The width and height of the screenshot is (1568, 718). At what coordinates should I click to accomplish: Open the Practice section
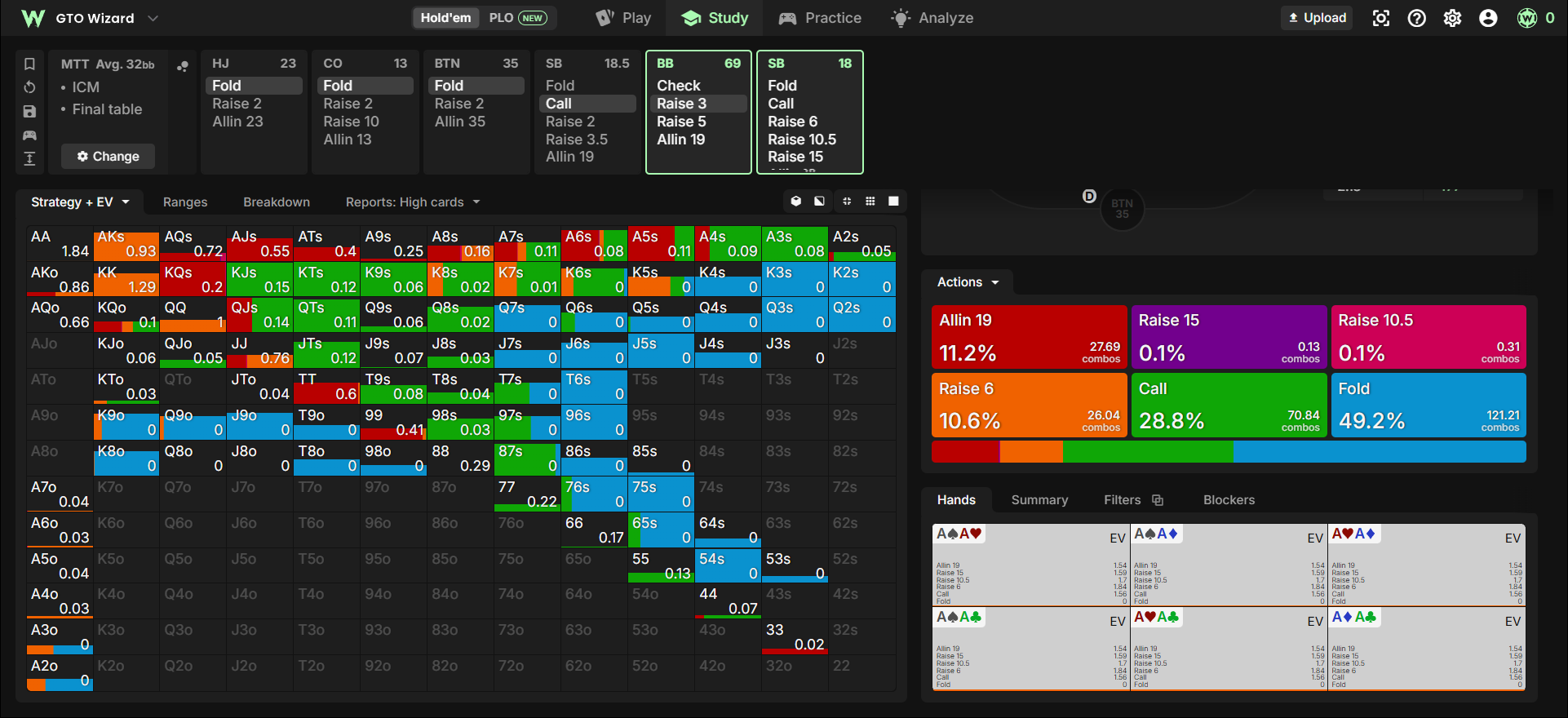(x=820, y=18)
